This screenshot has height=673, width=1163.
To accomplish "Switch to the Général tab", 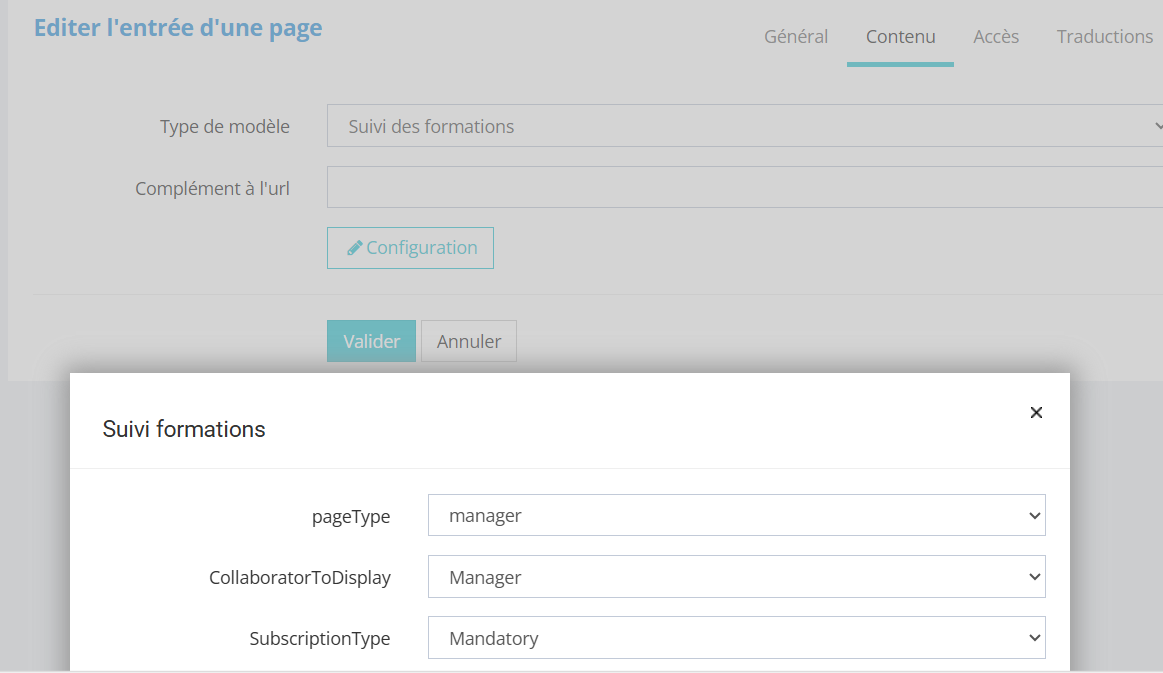I will tap(796, 37).
